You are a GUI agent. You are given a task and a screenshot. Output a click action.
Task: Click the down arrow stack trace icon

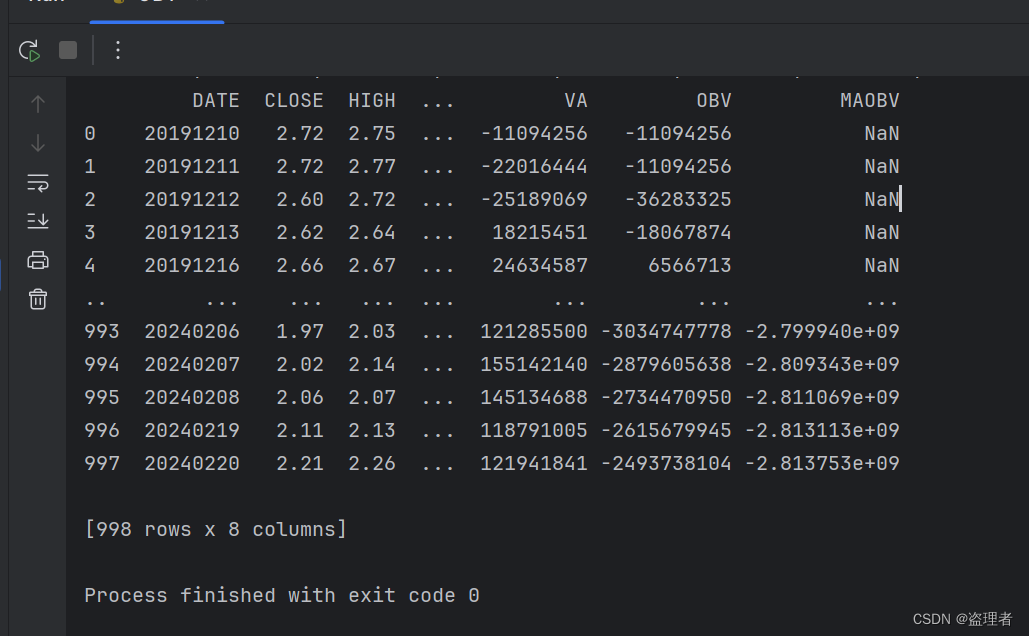tap(38, 143)
